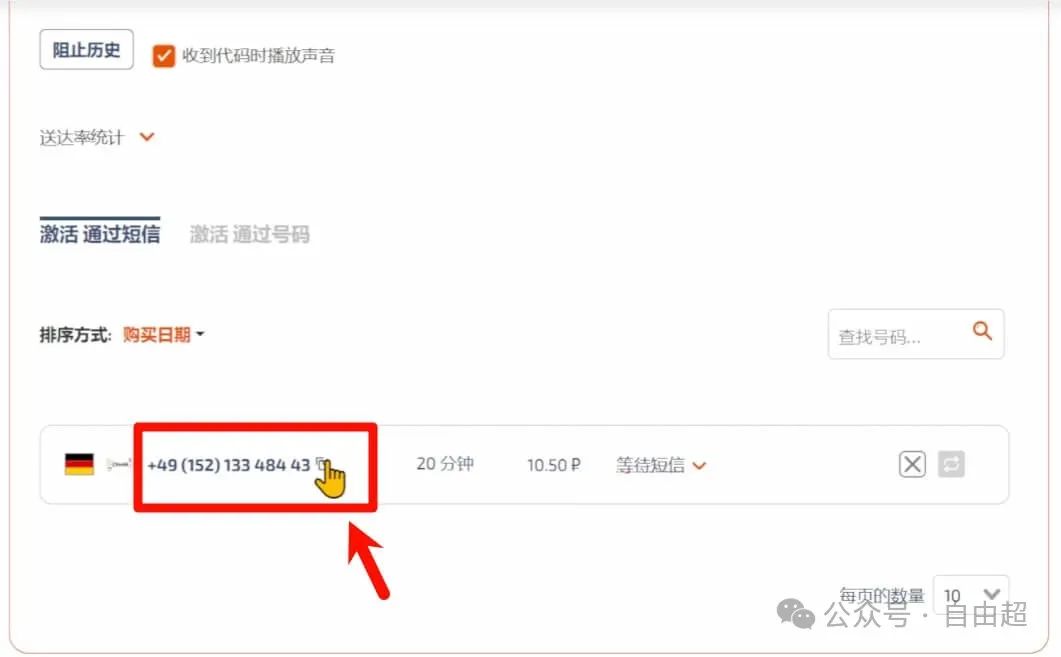The width and height of the screenshot is (1061, 657).
Task: Select the +49 (152) 133 484 43 number
Action: click(228, 466)
